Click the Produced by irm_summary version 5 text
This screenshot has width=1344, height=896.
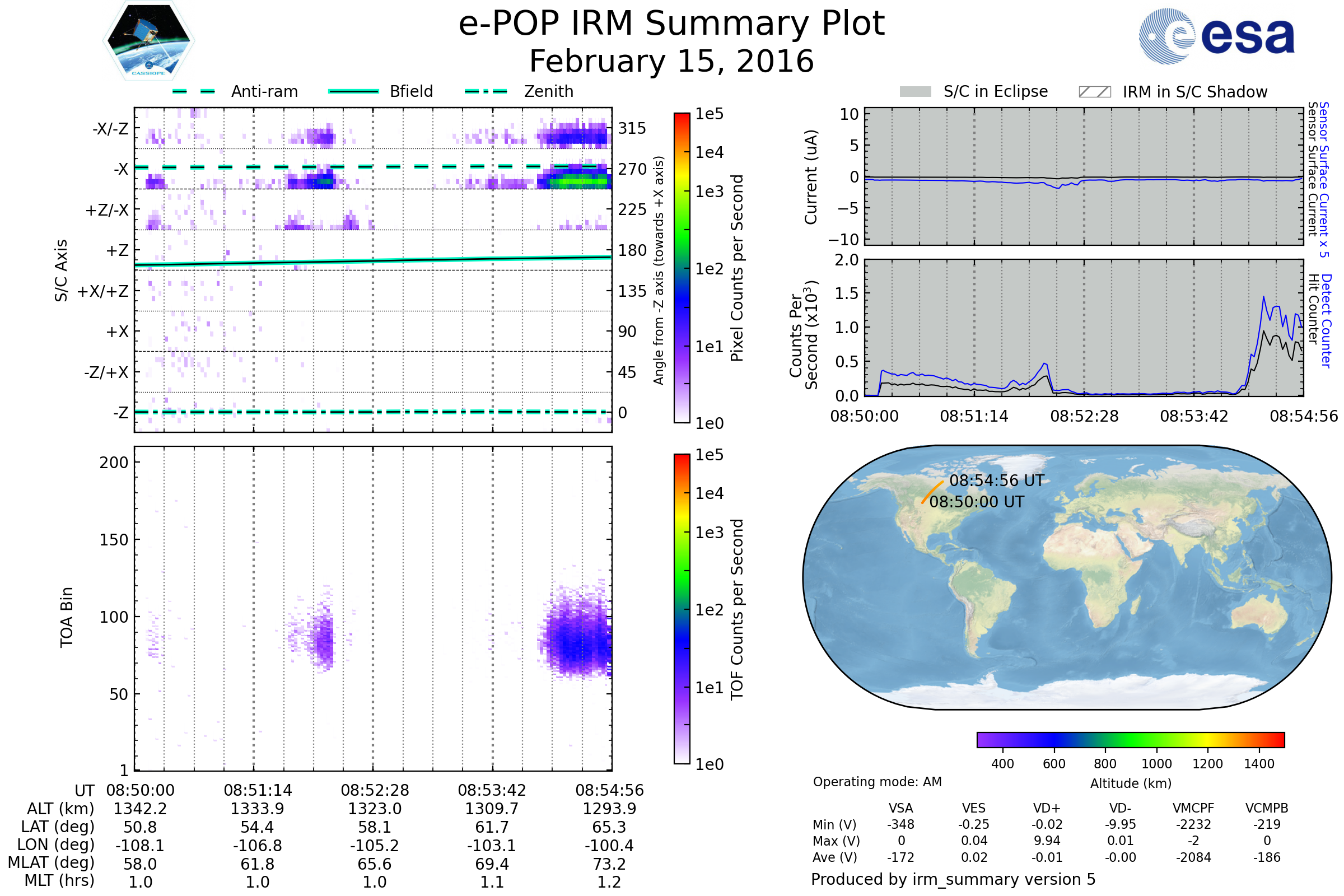(x=953, y=879)
